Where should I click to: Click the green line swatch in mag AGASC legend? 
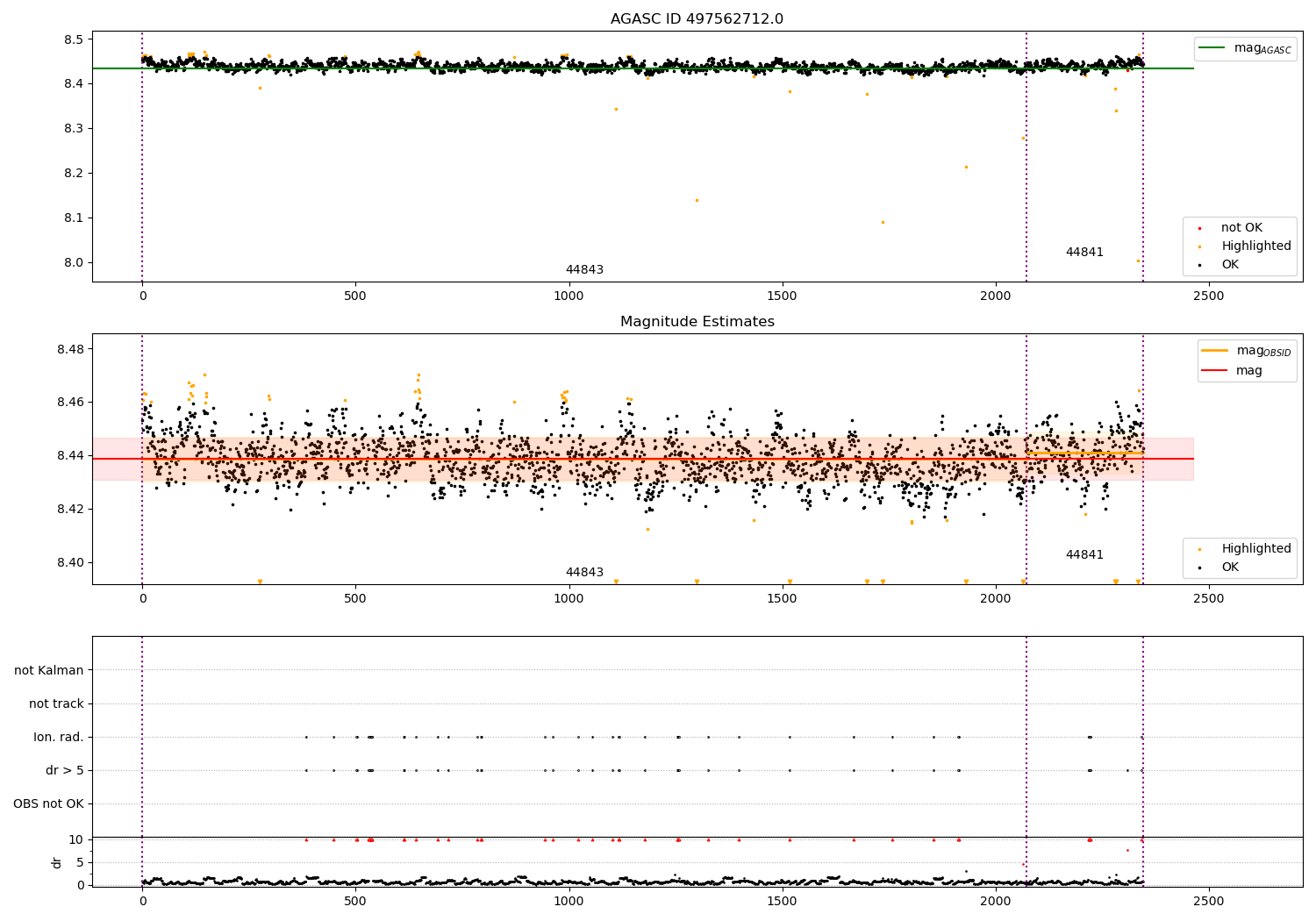(1213, 48)
